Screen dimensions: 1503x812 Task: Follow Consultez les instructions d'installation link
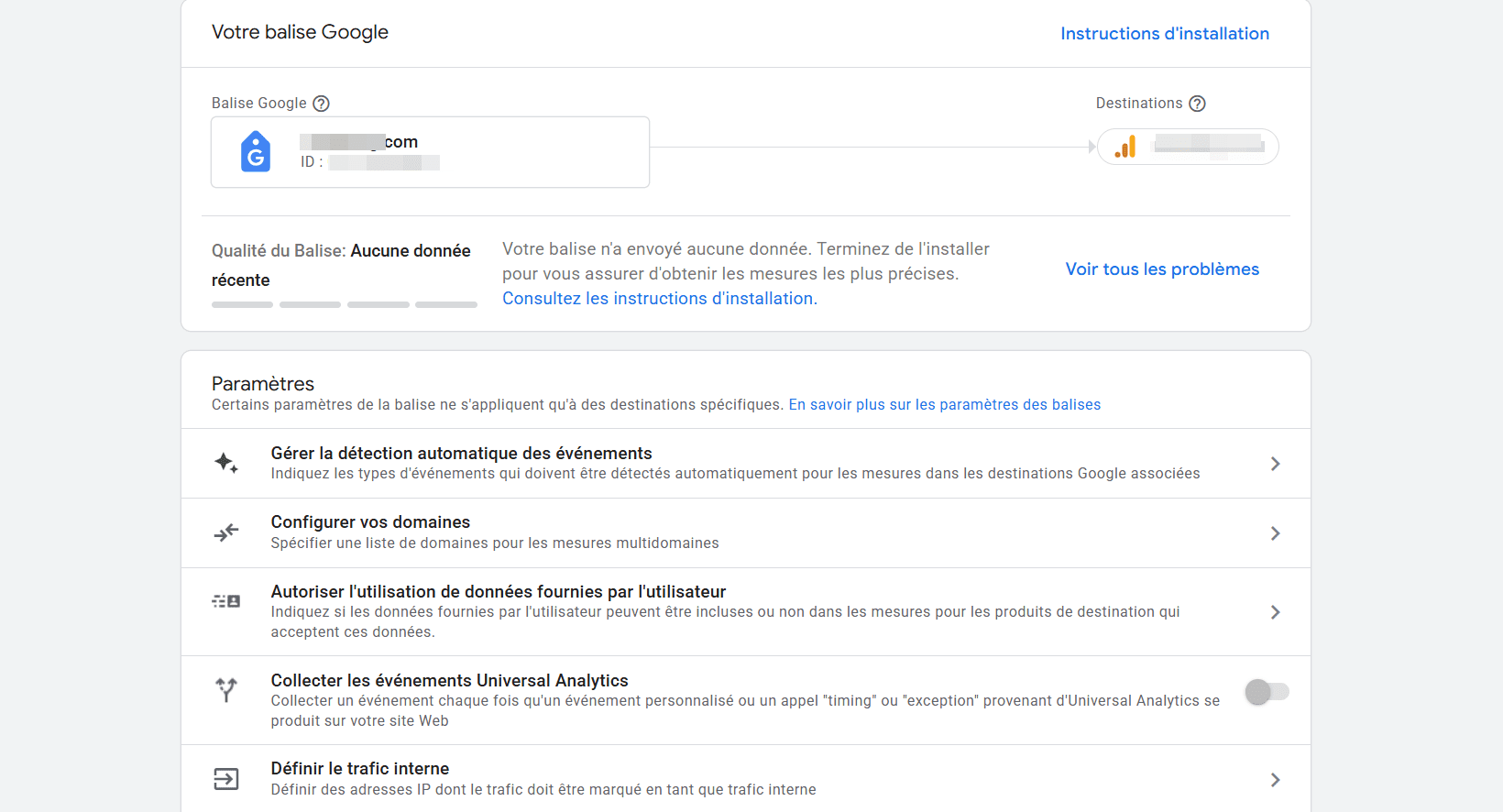(x=660, y=299)
